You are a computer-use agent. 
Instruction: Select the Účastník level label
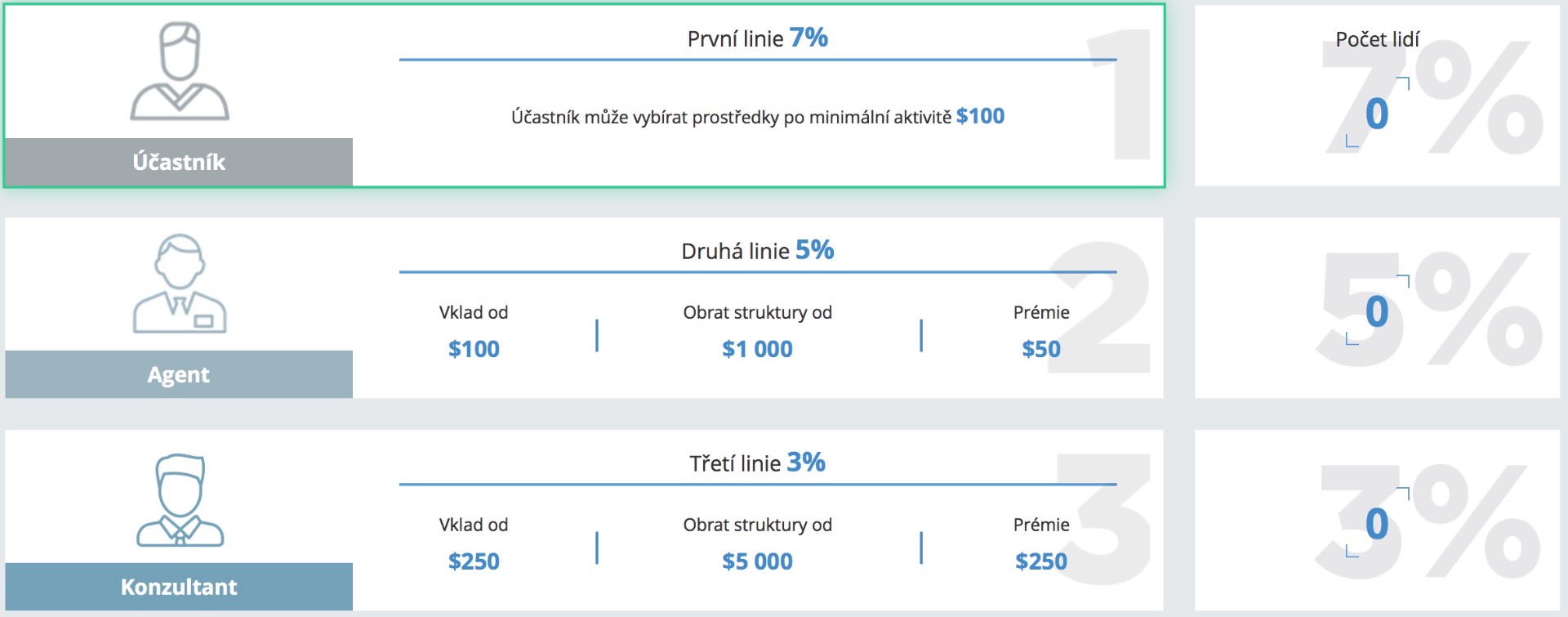coord(179,162)
